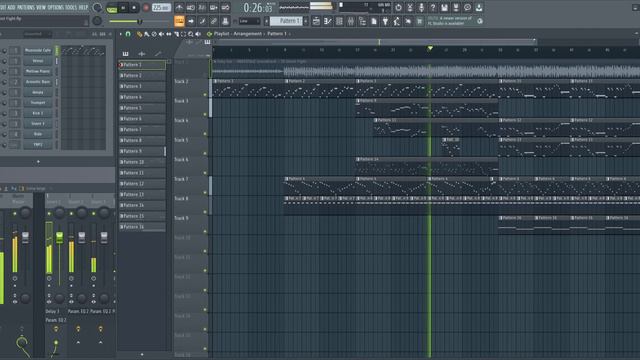Mute Track 3 via its green dot
Image resolution: width=640 pixels, height=360 pixels.
tap(205, 114)
